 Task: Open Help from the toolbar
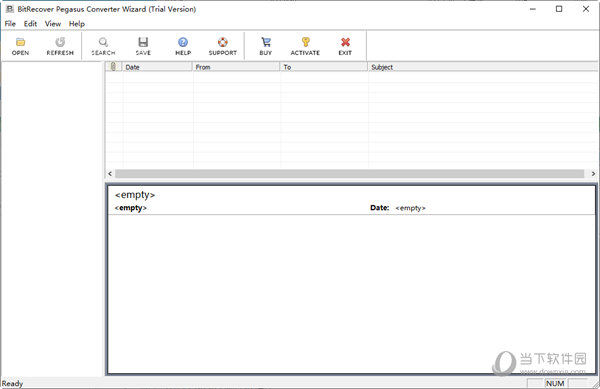[x=183, y=46]
